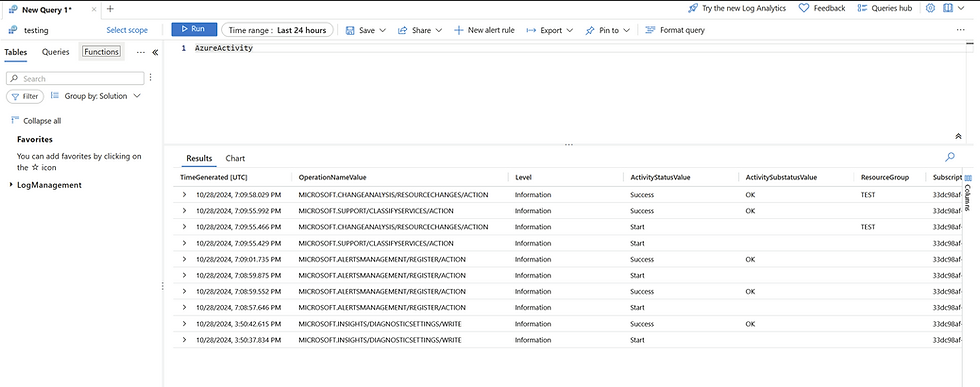Open the settings gear icon
The width and height of the screenshot is (980, 387).
[930, 9]
